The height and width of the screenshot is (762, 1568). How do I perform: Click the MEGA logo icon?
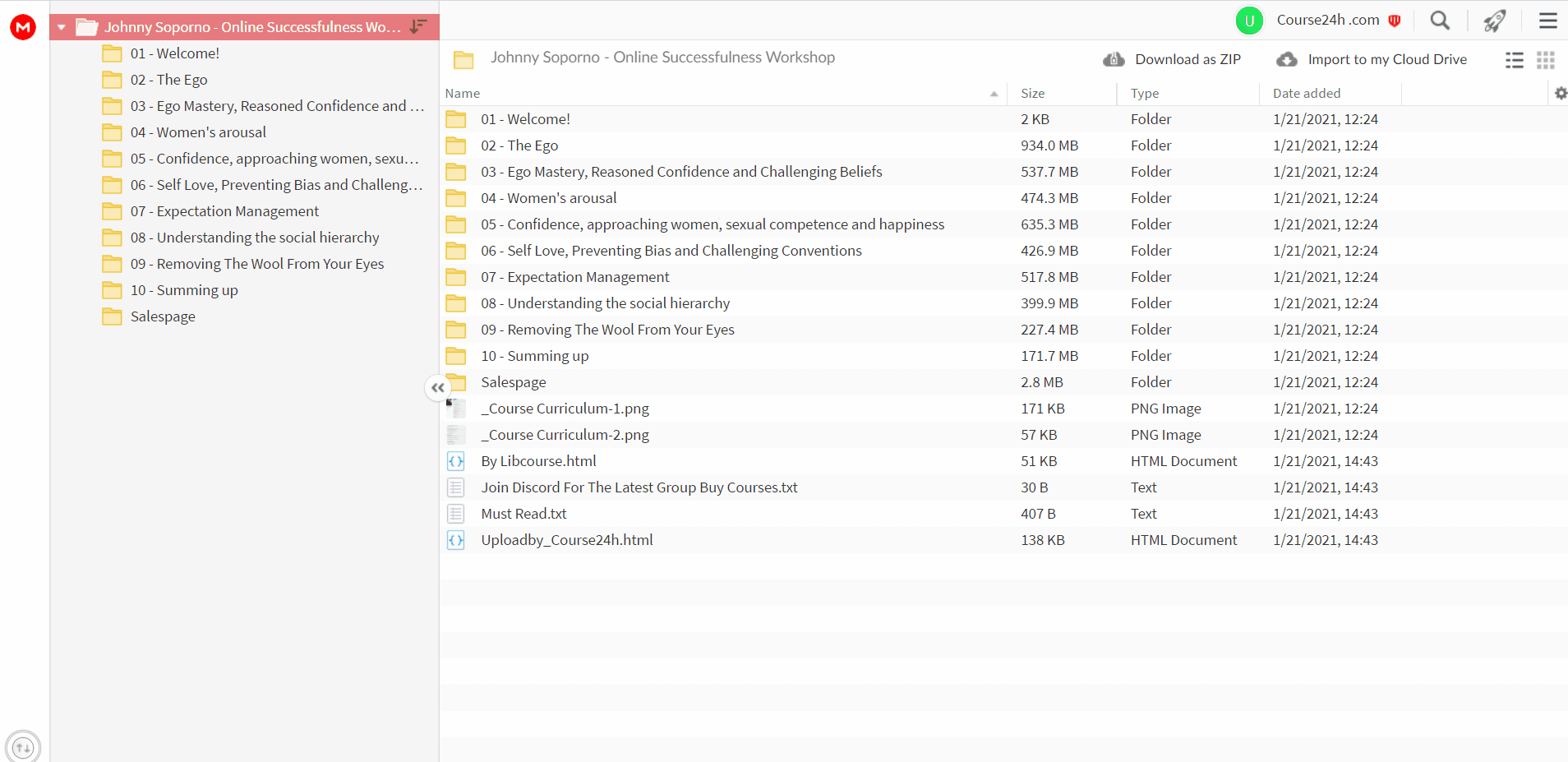point(23,27)
